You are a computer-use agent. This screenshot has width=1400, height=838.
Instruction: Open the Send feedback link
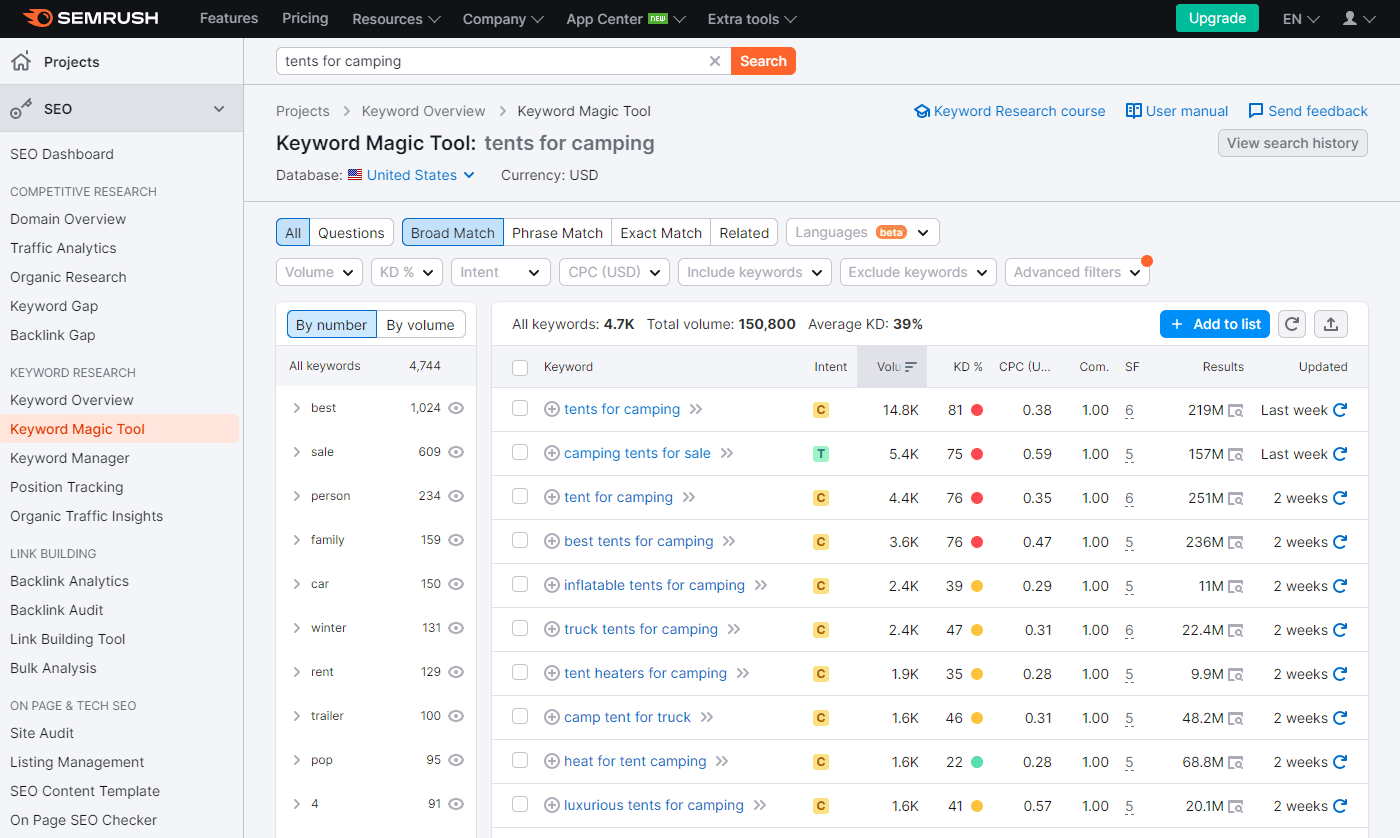(1308, 111)
